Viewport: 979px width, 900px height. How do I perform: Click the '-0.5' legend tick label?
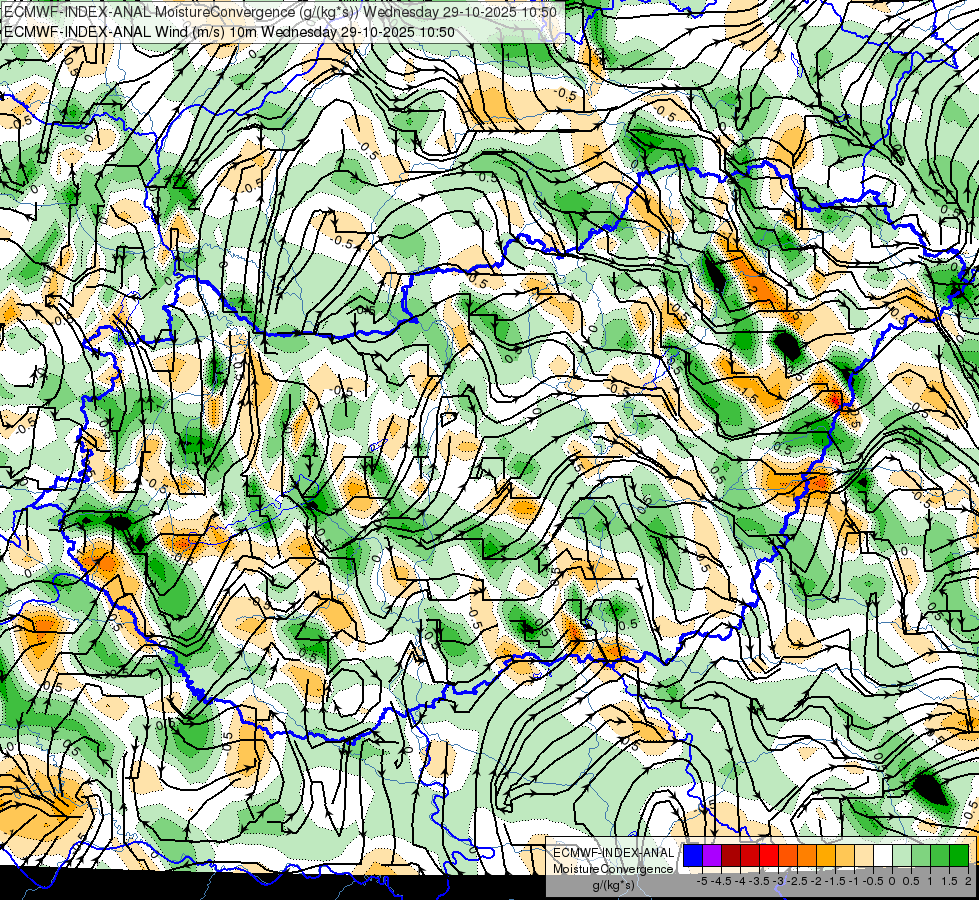pyautogui.click(x=873, y=881)
